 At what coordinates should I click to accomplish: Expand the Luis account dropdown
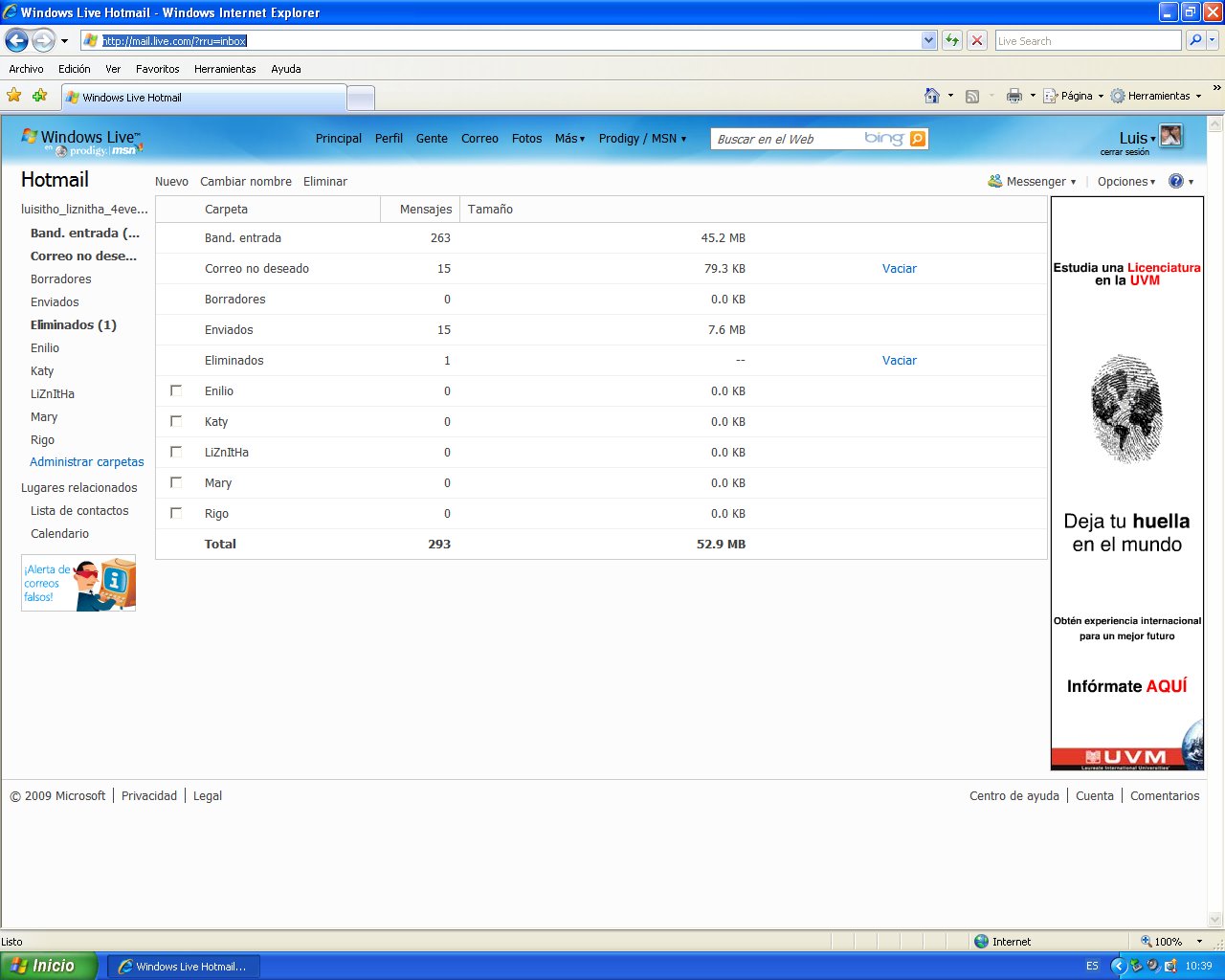click(x=1137, y=138)
